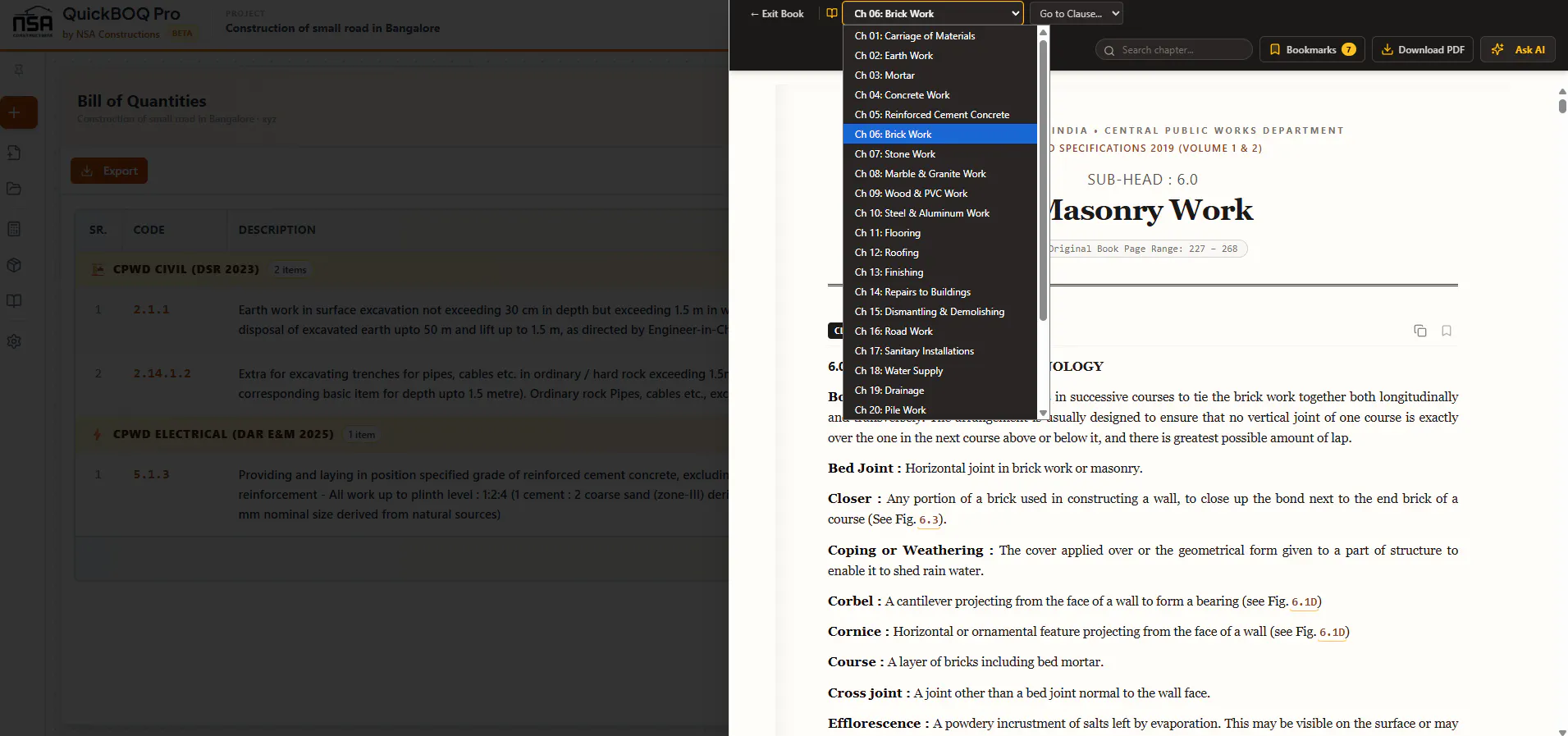
Task: Click the Download PDF button
Action: 1423,49
